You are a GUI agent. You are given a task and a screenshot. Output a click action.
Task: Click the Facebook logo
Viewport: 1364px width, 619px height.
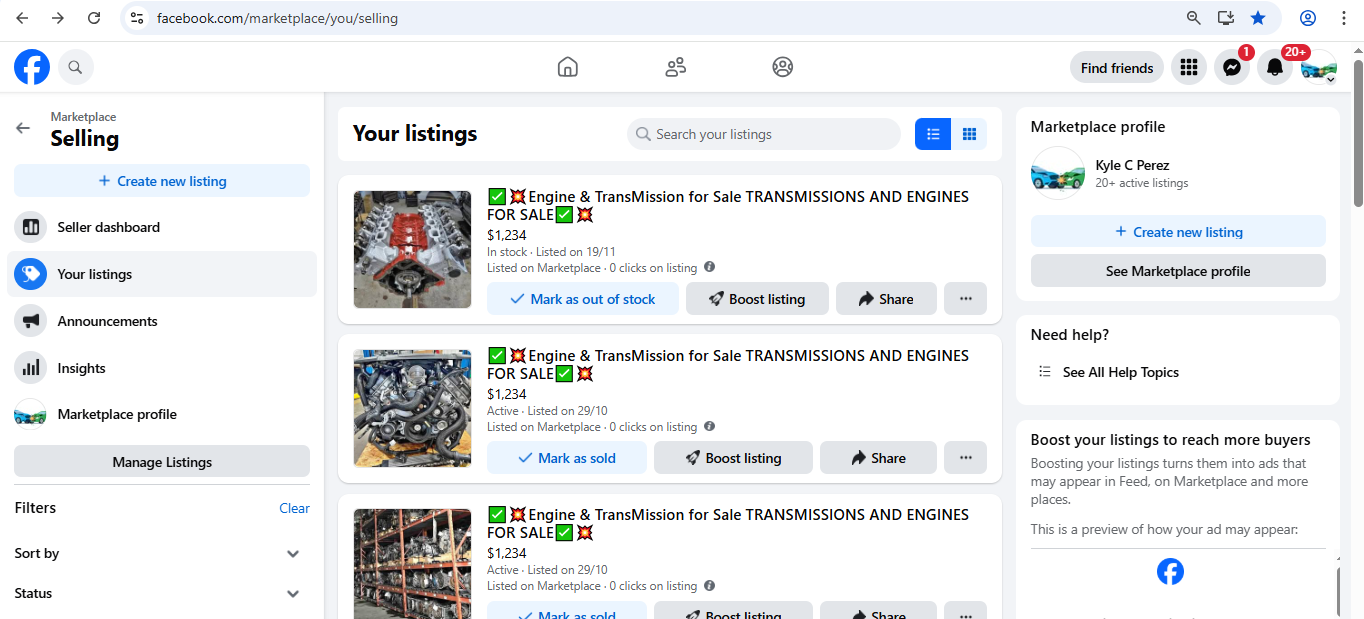(32, 68)
